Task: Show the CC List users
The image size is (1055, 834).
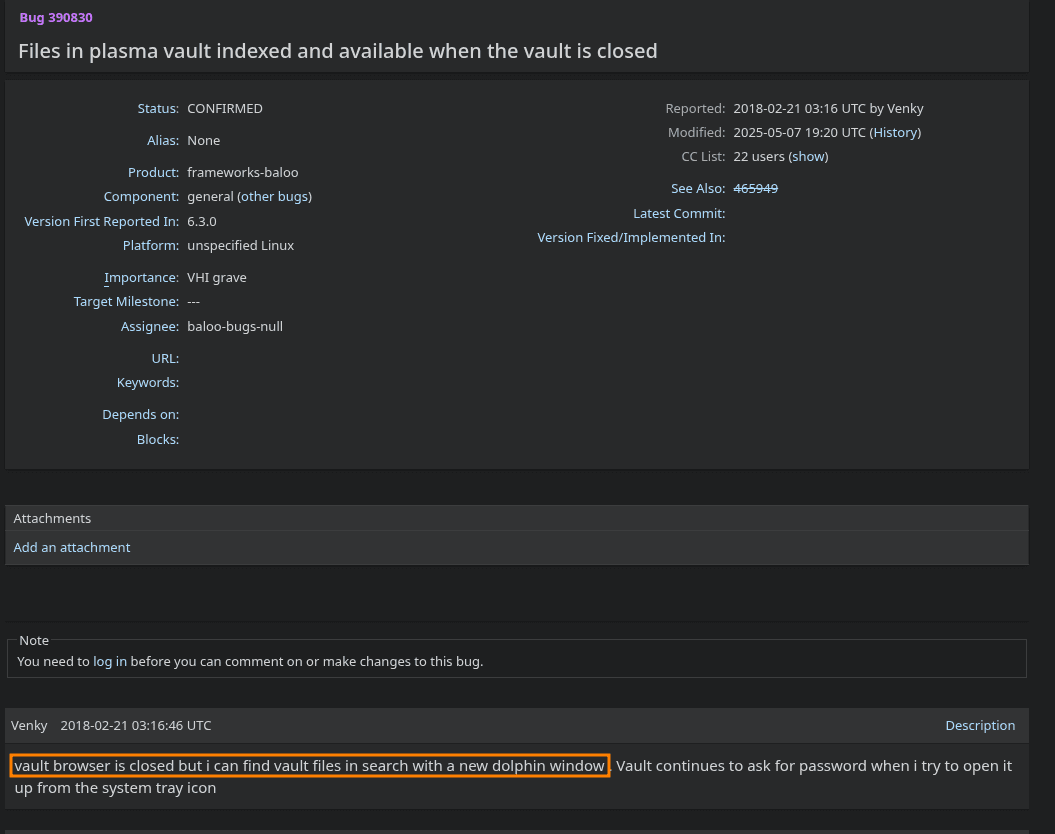Action: tap(809, 157)
